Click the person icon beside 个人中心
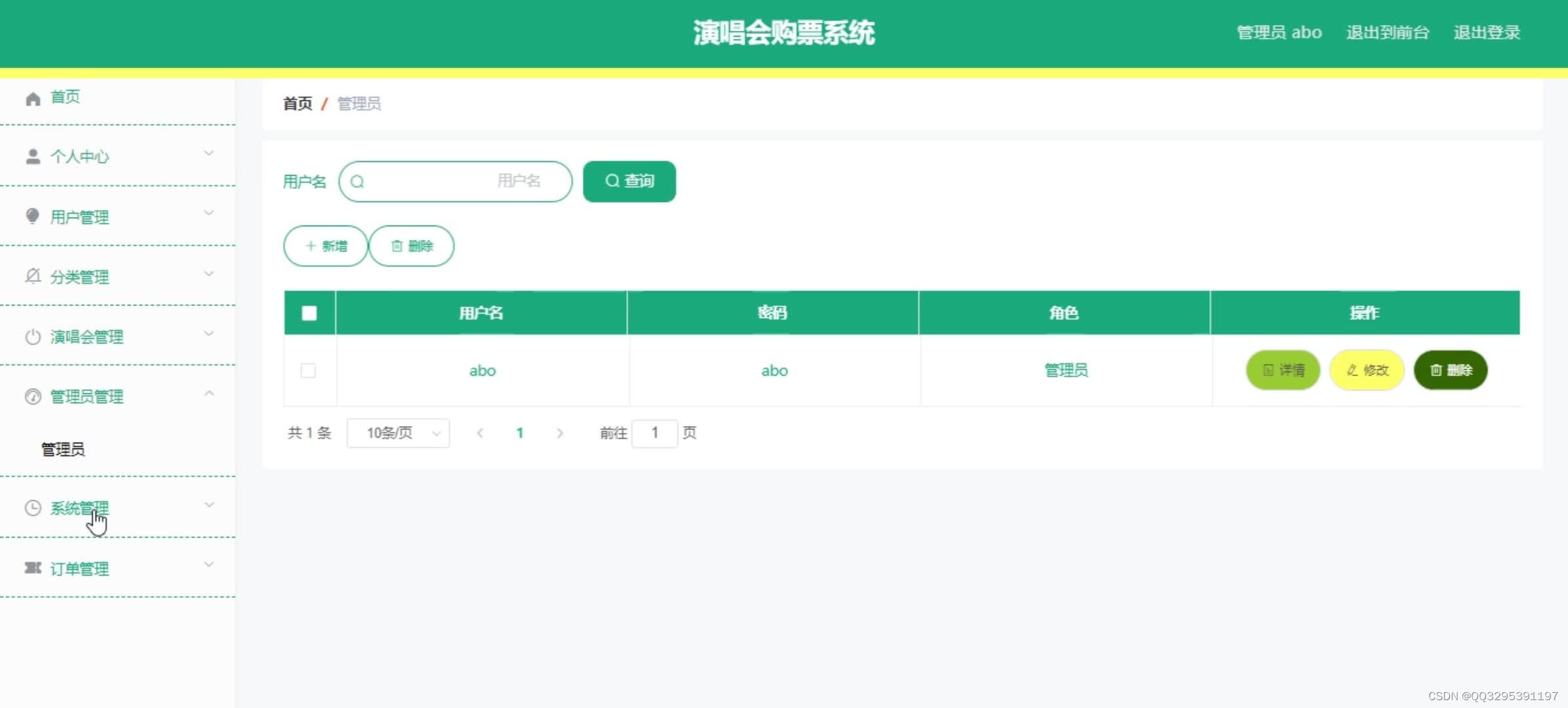Image resolution: width=1568 pixels, height=708 pixels. (x=33, y=157)
